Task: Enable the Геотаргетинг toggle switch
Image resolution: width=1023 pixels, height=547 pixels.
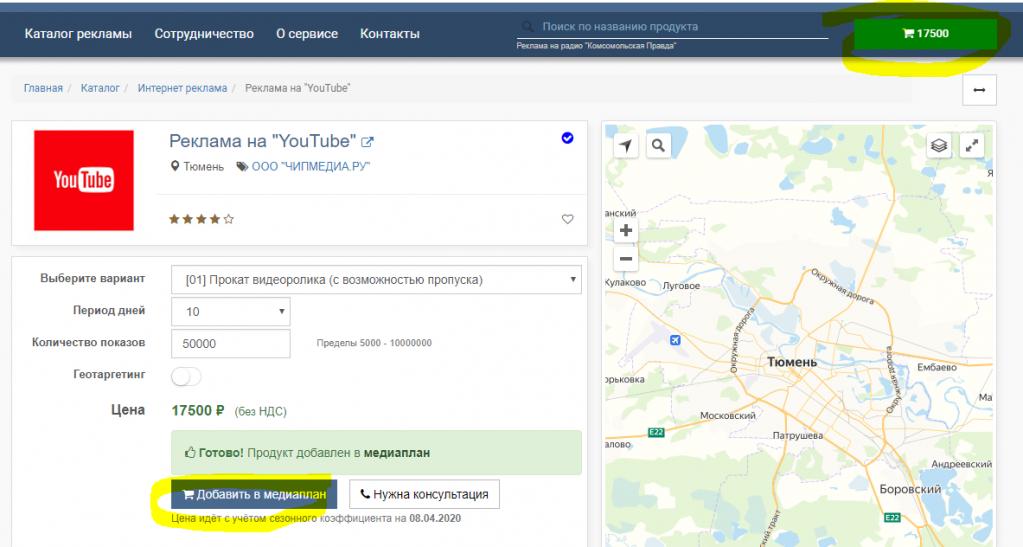Action: [x=186, y=377]
